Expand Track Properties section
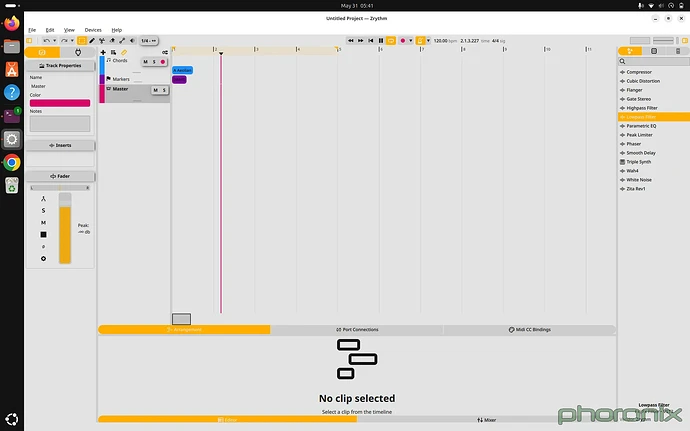690x431 pixels. [x=60, y=66]
